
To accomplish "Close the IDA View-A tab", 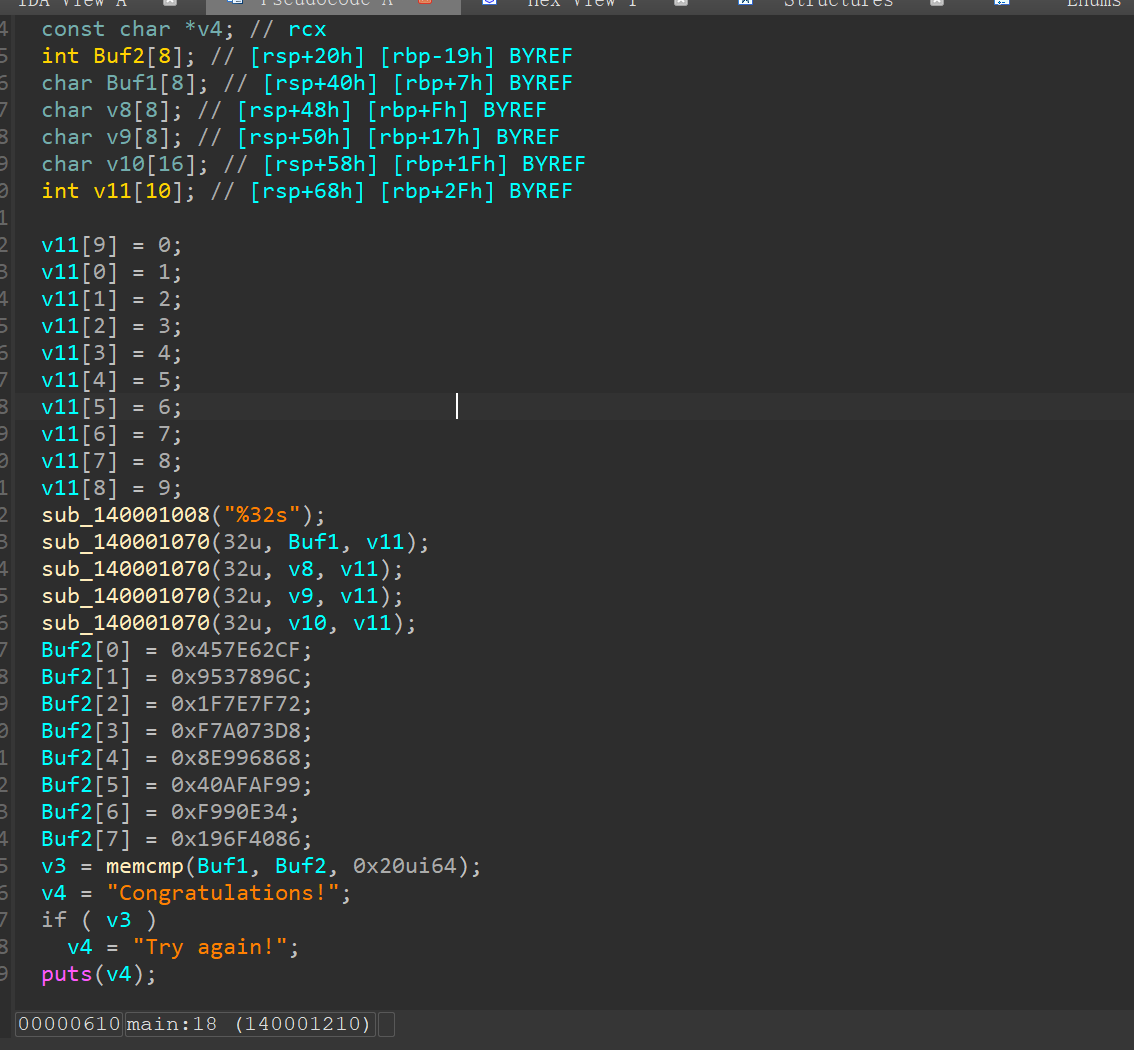I will (170, 3).
